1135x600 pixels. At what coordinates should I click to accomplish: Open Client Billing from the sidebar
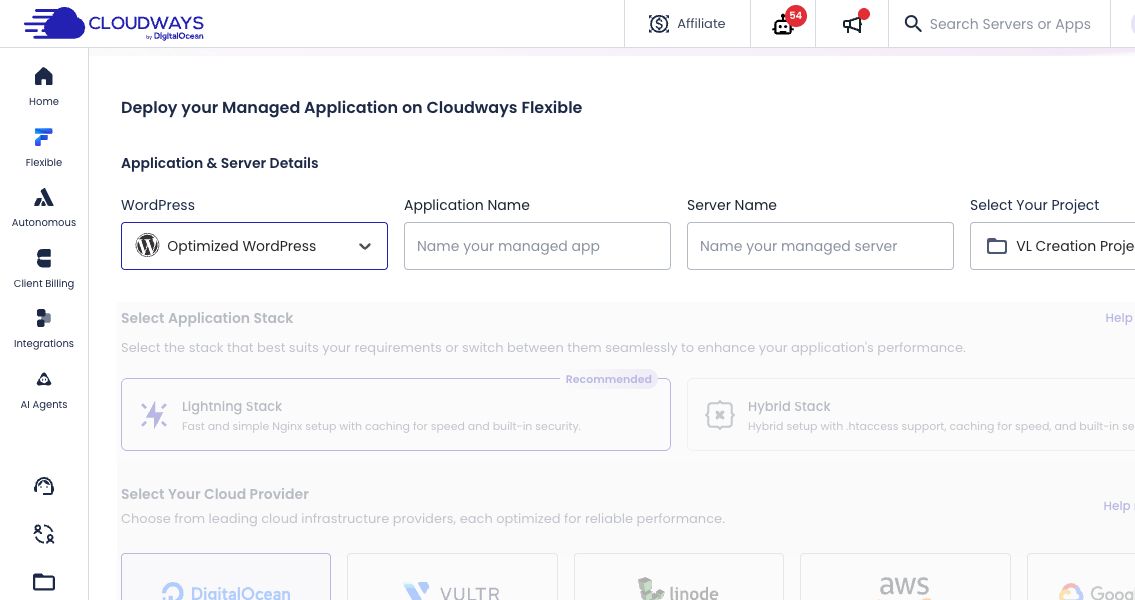point(43,269)
